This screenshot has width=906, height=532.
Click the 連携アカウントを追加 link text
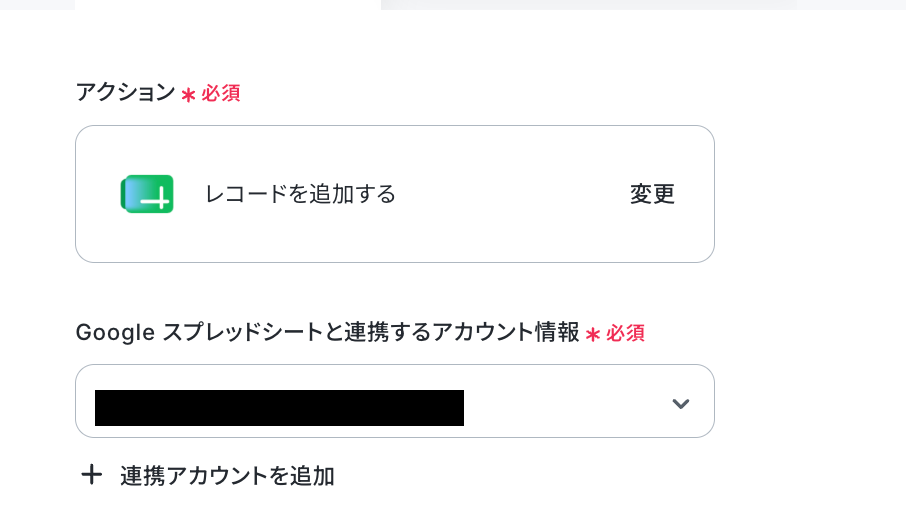[x=227, y=476]
